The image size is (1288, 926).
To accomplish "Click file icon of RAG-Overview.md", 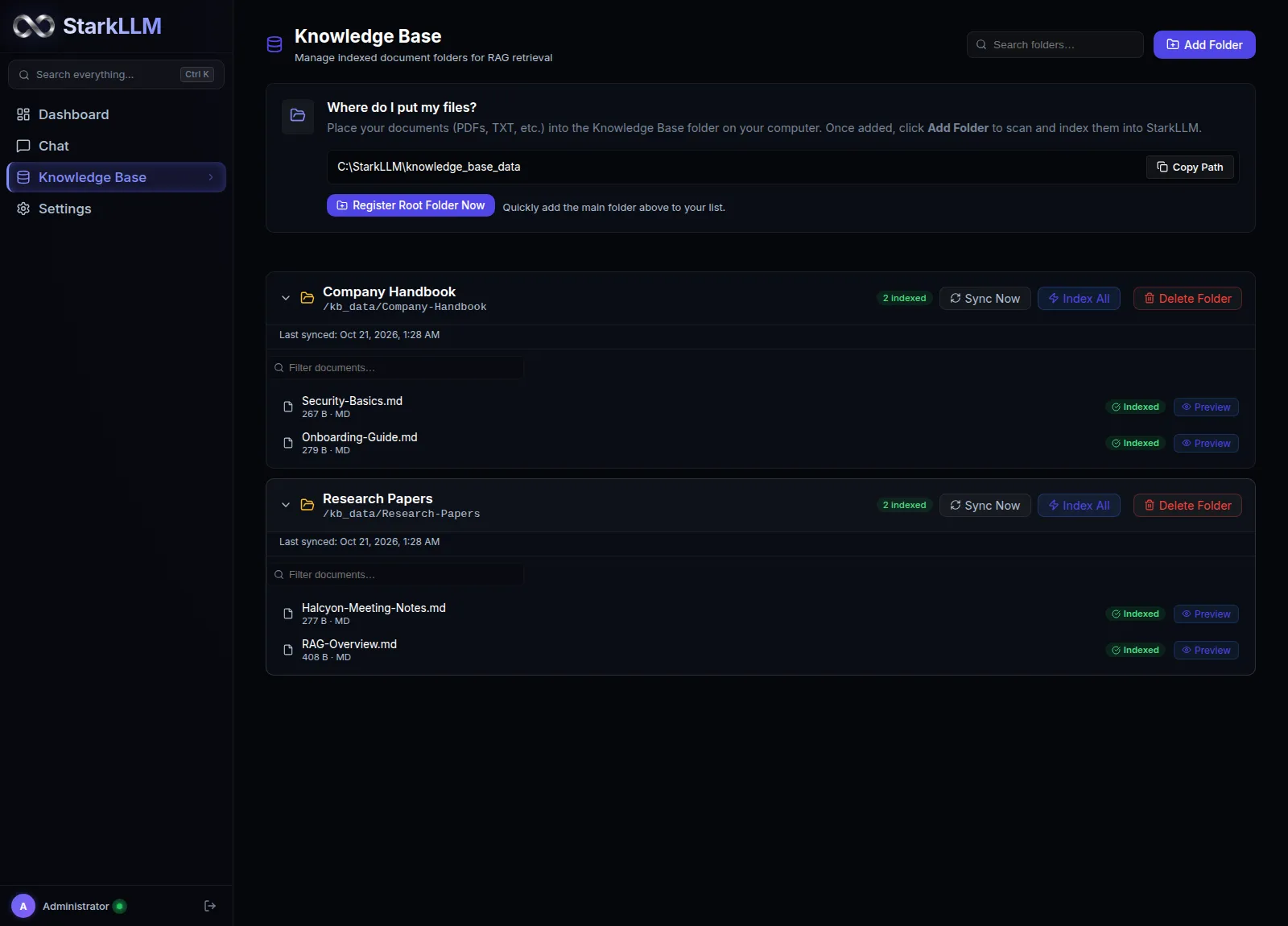I will click(288, 650).
